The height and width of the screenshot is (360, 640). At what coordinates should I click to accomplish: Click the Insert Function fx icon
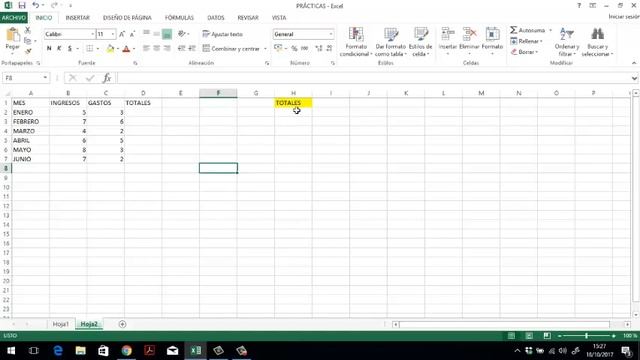click(107, 78)
